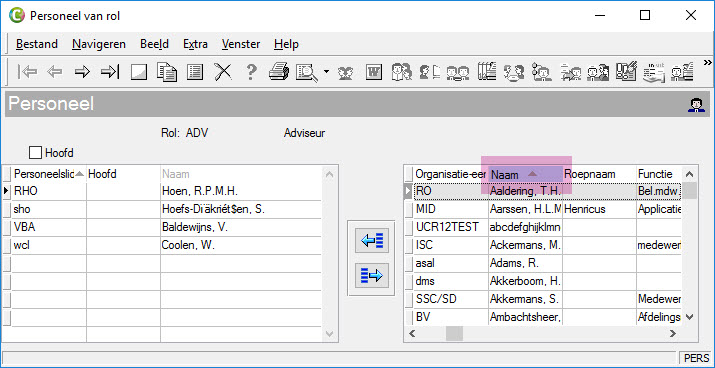Sort by the Personeelslid column header
Screen dimensions: 715x368
coord(49,174)
